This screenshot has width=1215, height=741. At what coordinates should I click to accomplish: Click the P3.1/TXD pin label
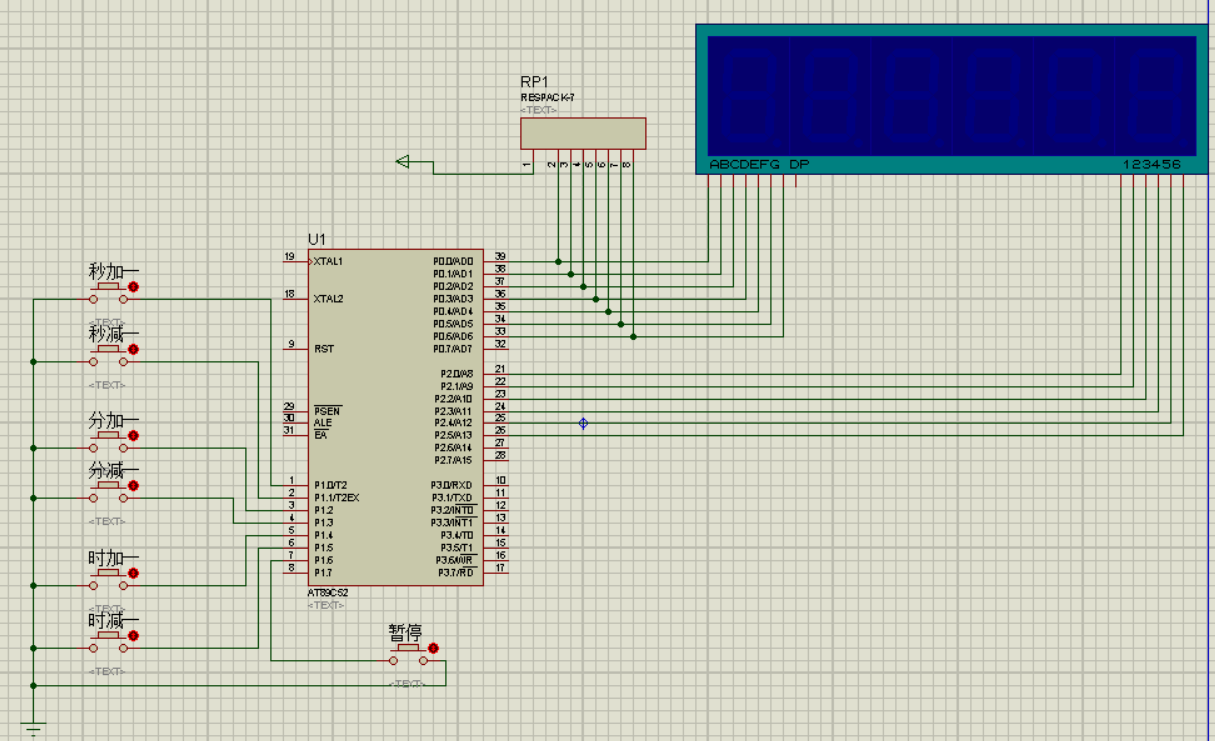[x=453, y=498]
